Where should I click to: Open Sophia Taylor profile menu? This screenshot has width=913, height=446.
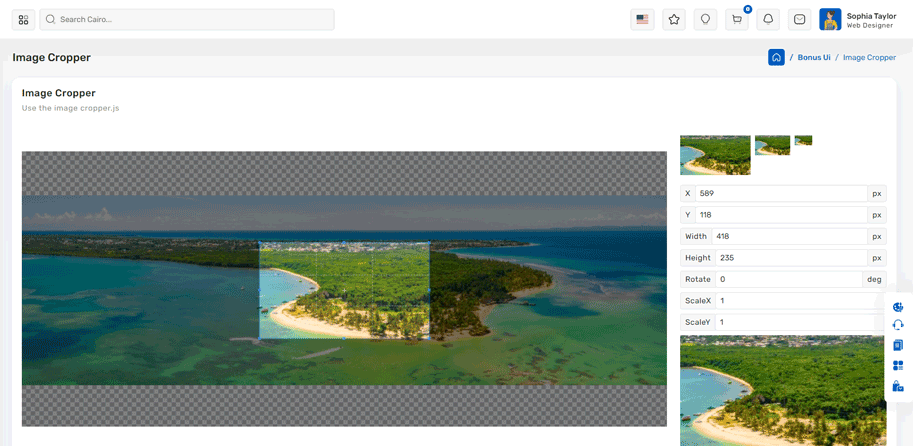(x=858, y=20)
